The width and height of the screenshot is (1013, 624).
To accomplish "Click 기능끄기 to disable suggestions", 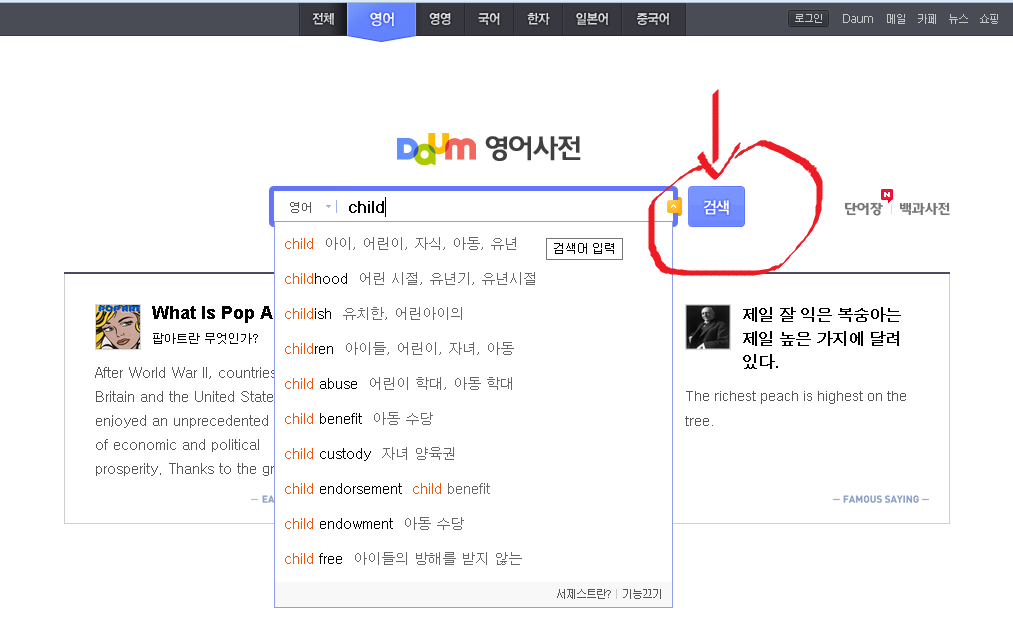I will pos(642,594).
